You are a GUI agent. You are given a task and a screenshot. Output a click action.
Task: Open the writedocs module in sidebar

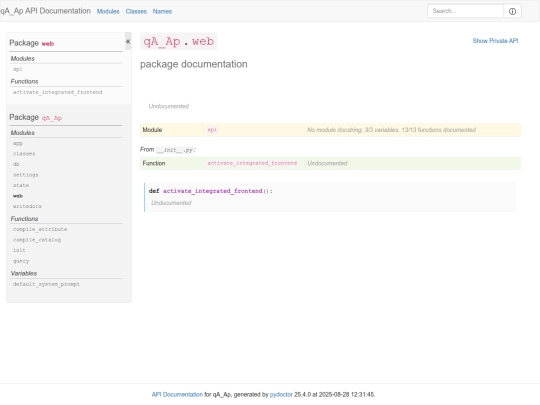[x=27, y=206]
